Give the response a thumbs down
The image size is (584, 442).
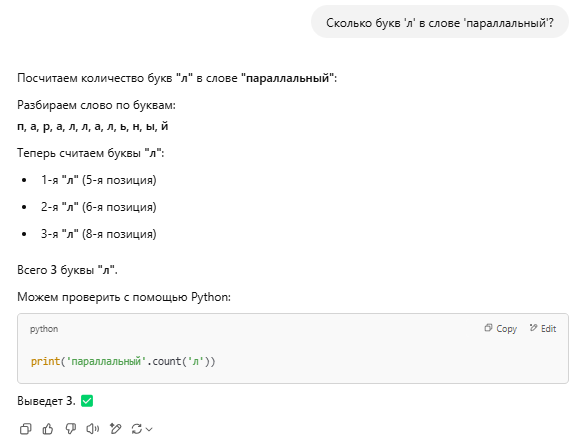coord(70,429)
